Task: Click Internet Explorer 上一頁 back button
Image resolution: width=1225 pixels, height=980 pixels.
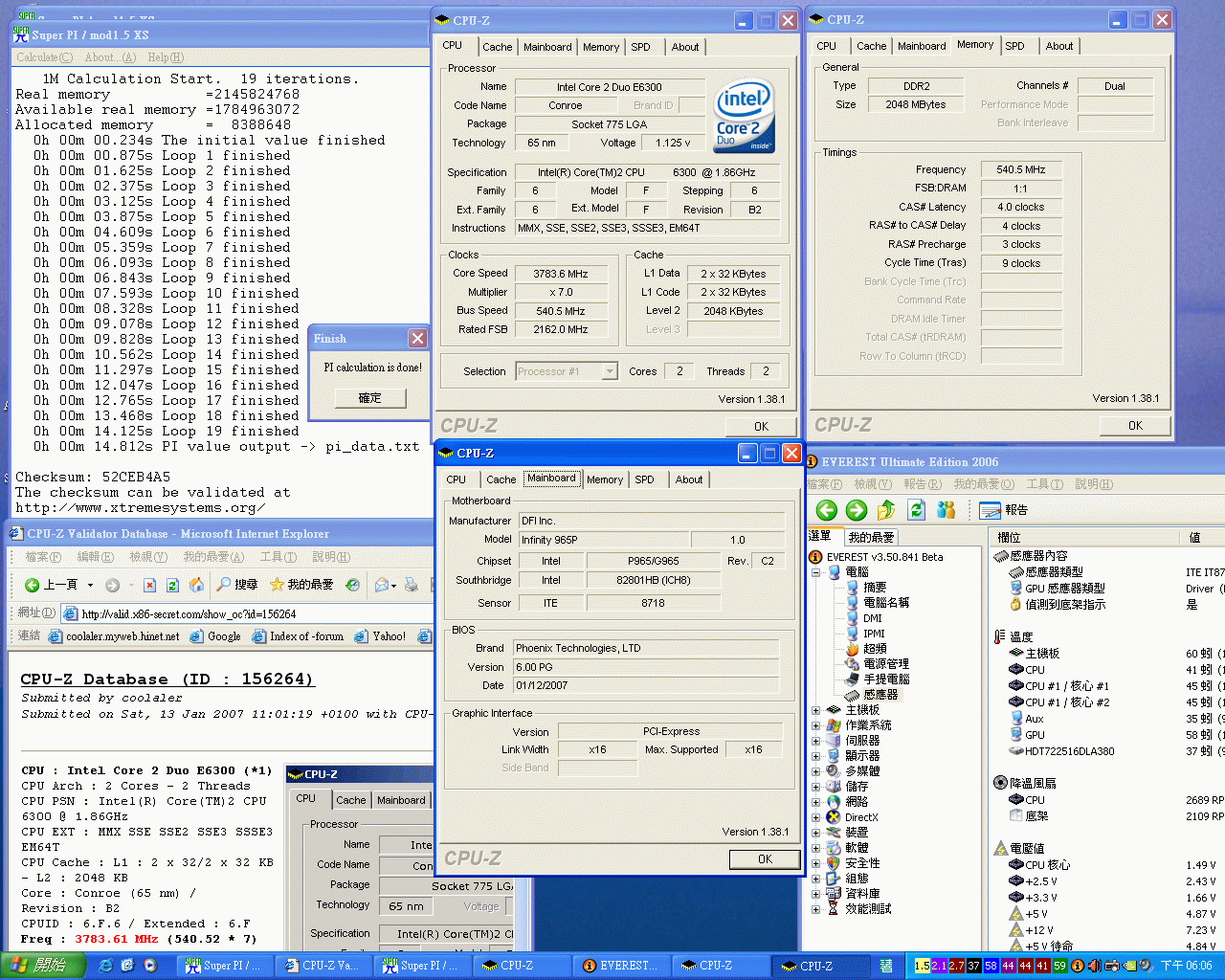Action: 52,585
